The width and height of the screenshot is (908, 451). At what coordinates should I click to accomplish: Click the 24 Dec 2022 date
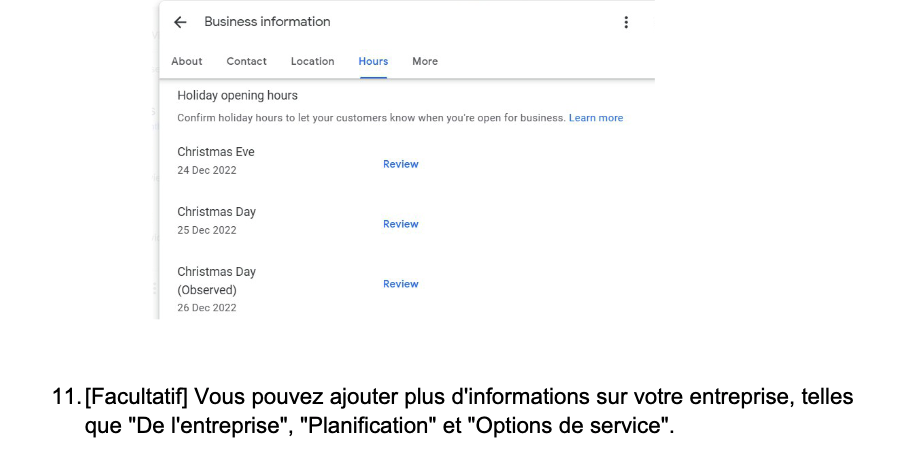(x=207, y=170)
